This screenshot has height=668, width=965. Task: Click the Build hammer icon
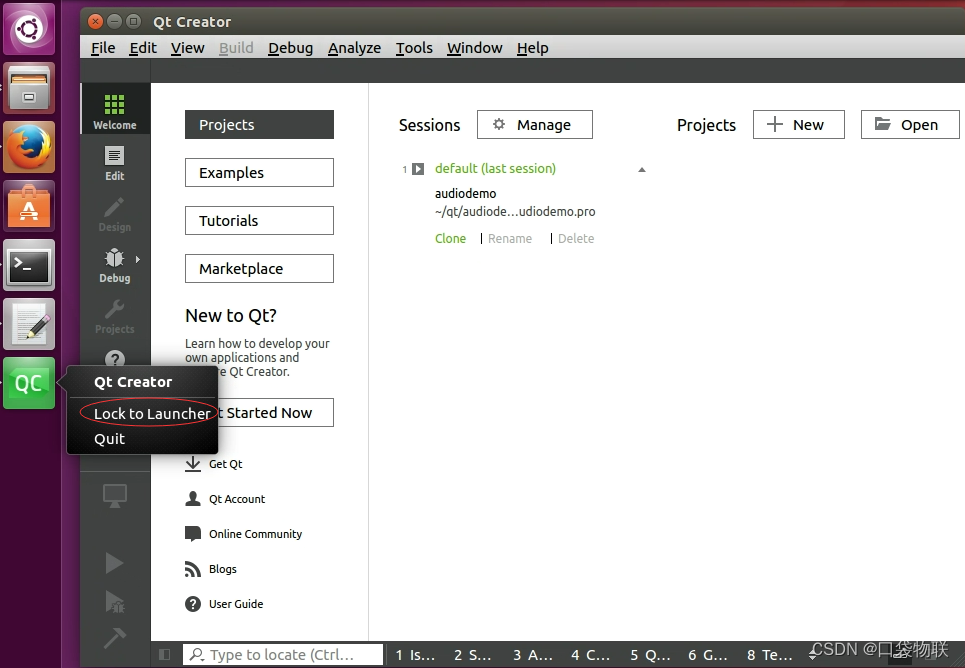point(114,638)
